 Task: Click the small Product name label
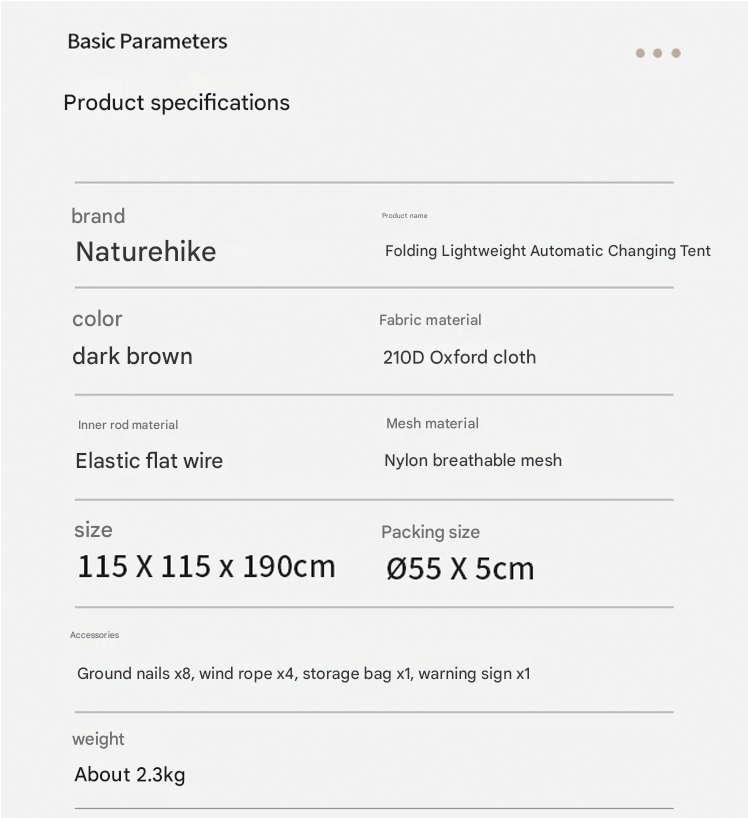click(x=404, y=216)
